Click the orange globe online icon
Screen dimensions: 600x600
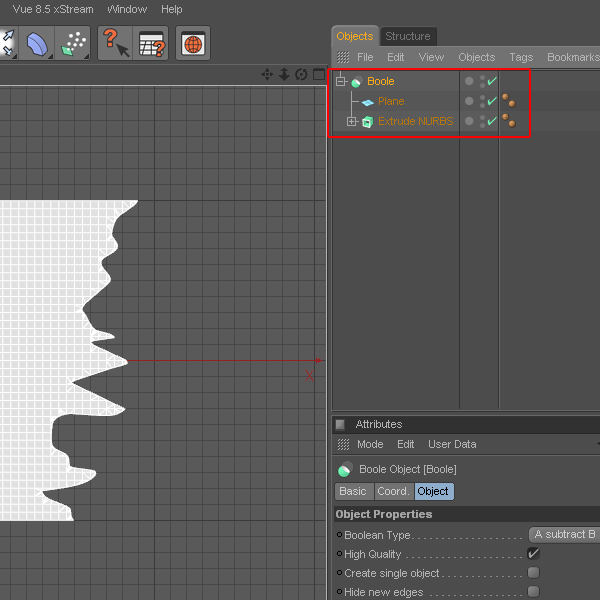point(193,43)
